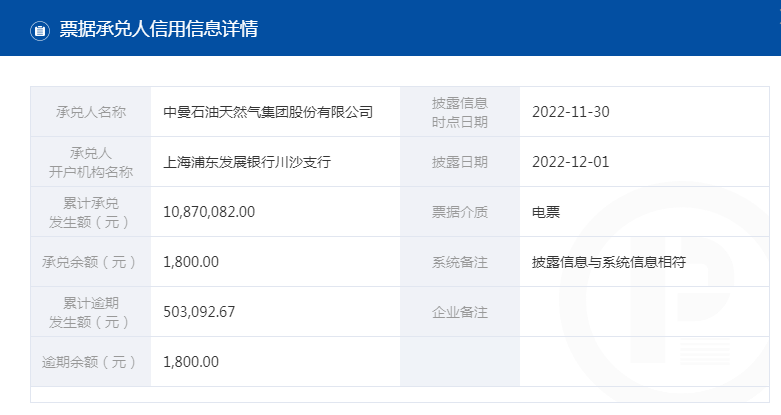Click the 披露日期 label
This screenshot has width=781, height=415.
(x=460, y=162)
